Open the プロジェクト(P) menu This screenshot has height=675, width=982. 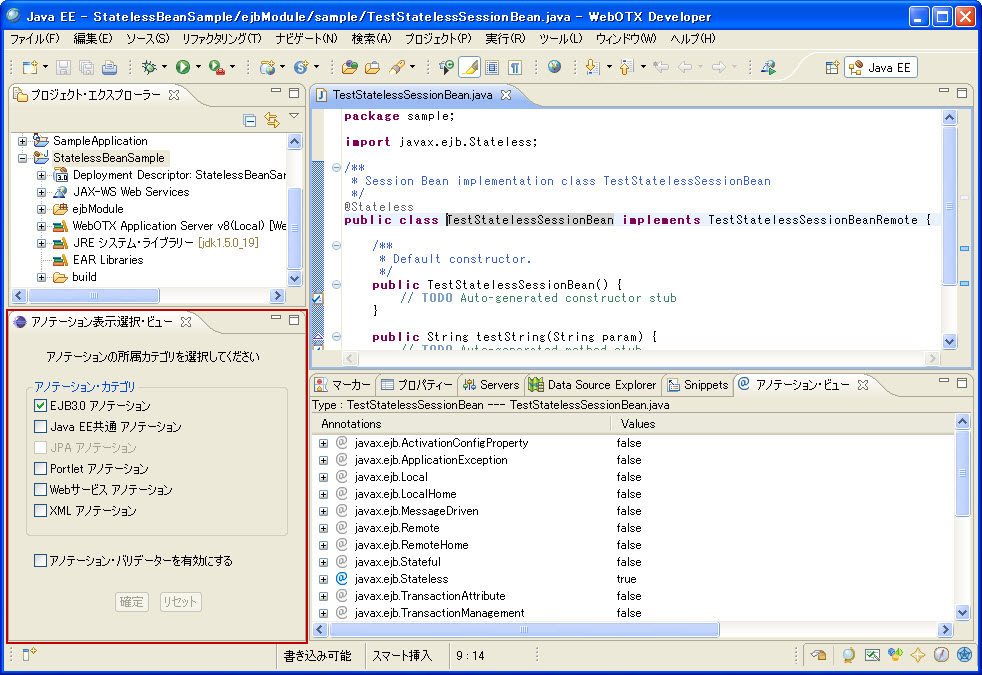[x=437, y=38]
